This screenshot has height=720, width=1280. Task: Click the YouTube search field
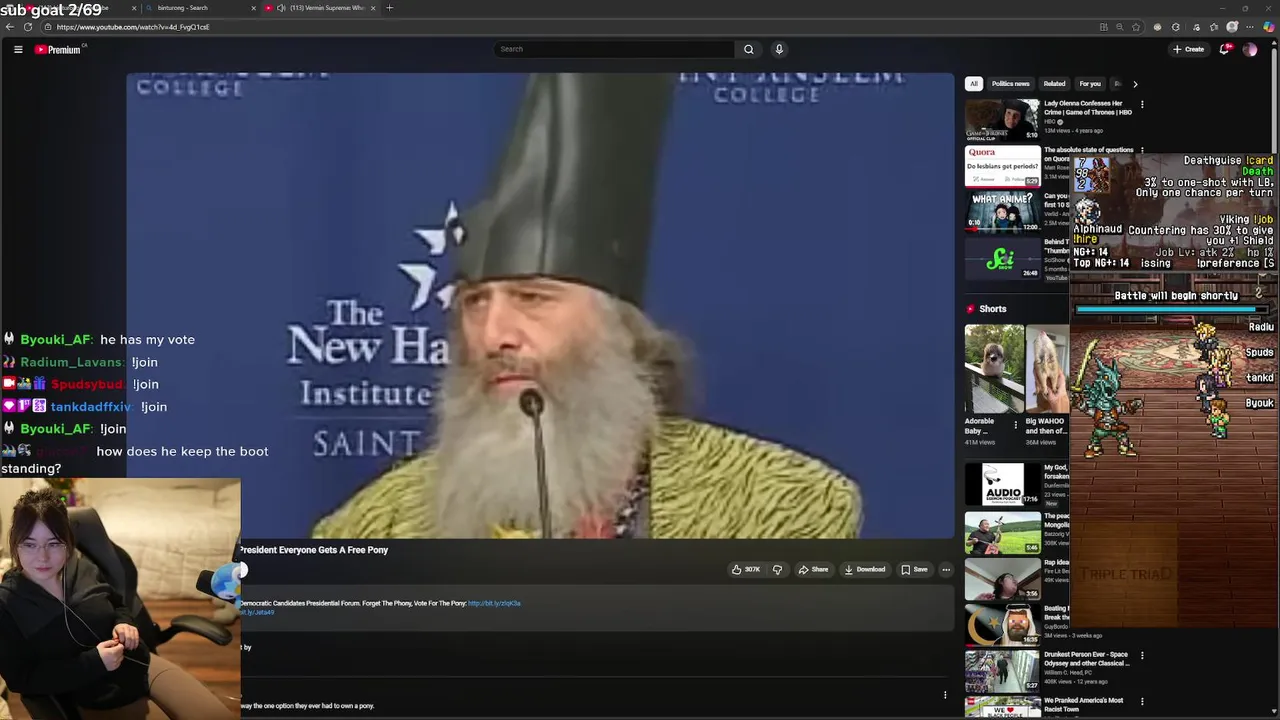click(x=615, y=49)
